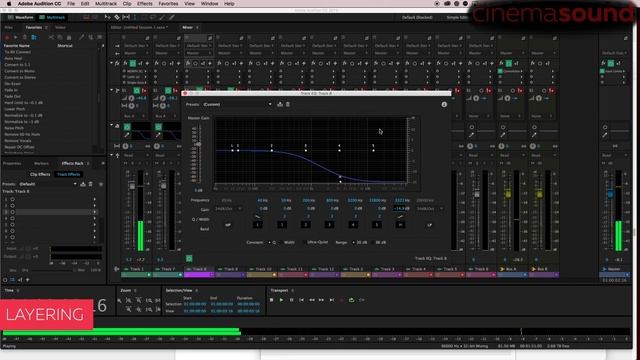Toggle power for effects slot 1
The height and width of the screenshot is (360, 640).
[13, 200]
